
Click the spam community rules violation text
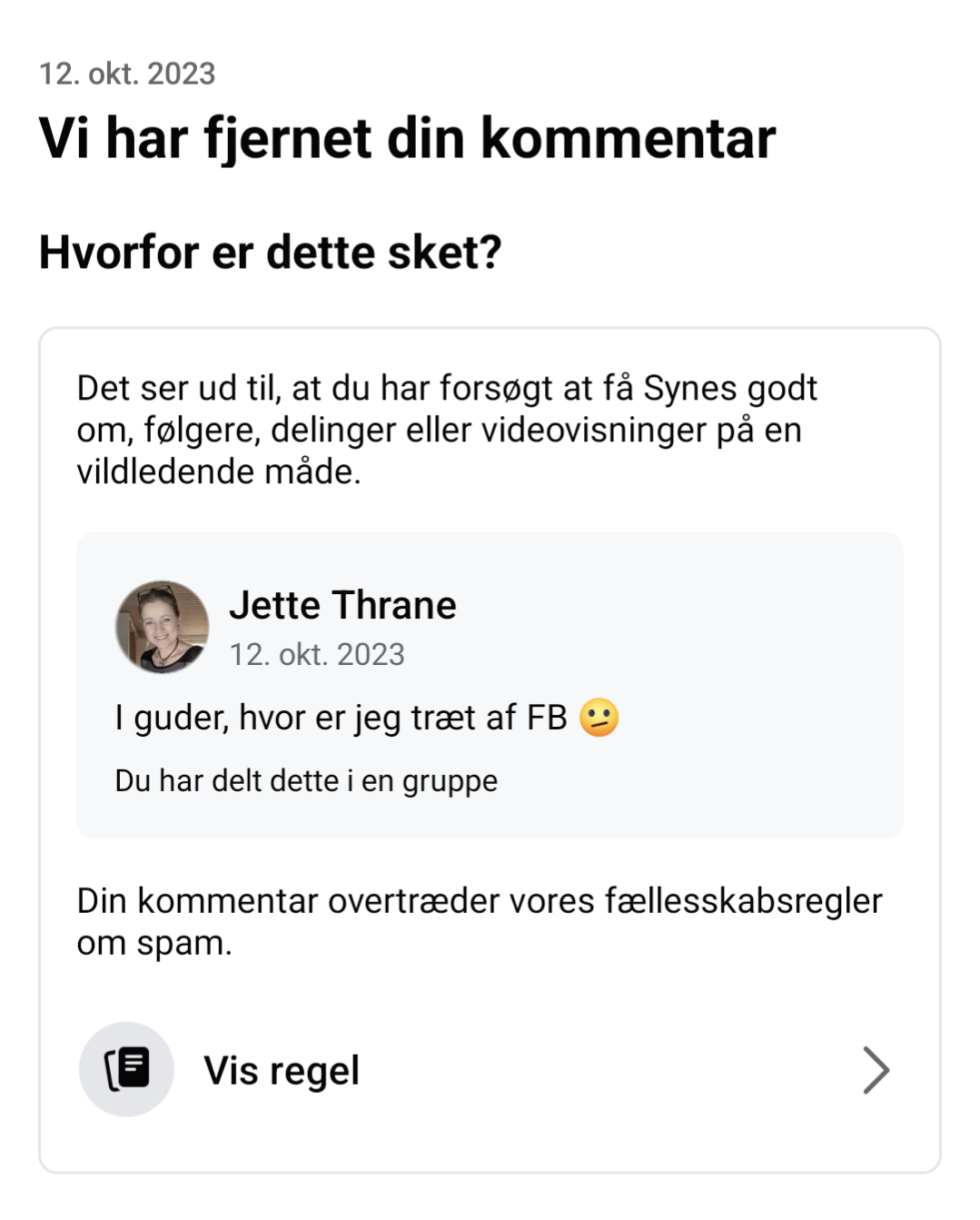479,921
